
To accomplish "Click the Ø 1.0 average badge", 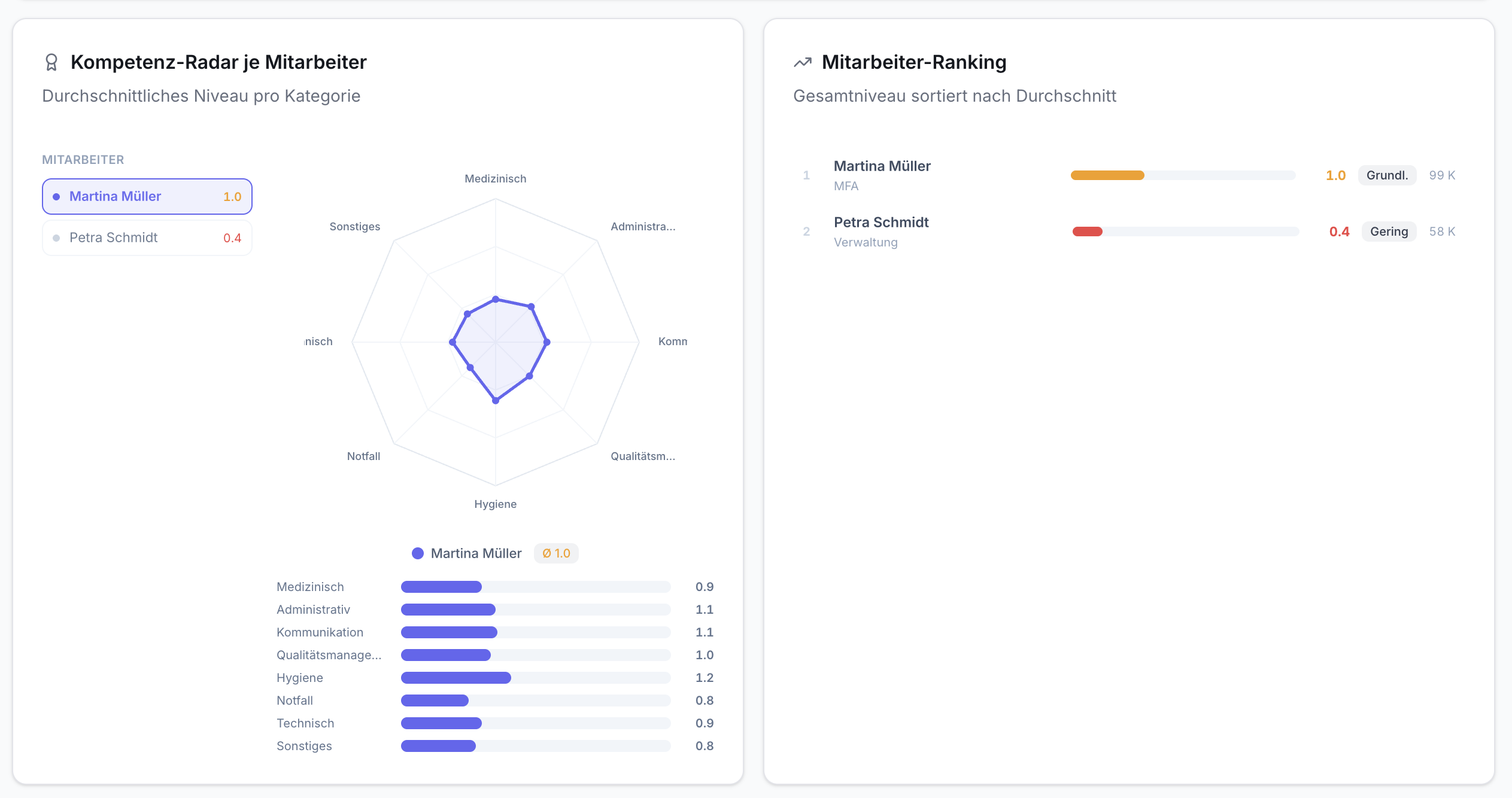I will [556, 553].
